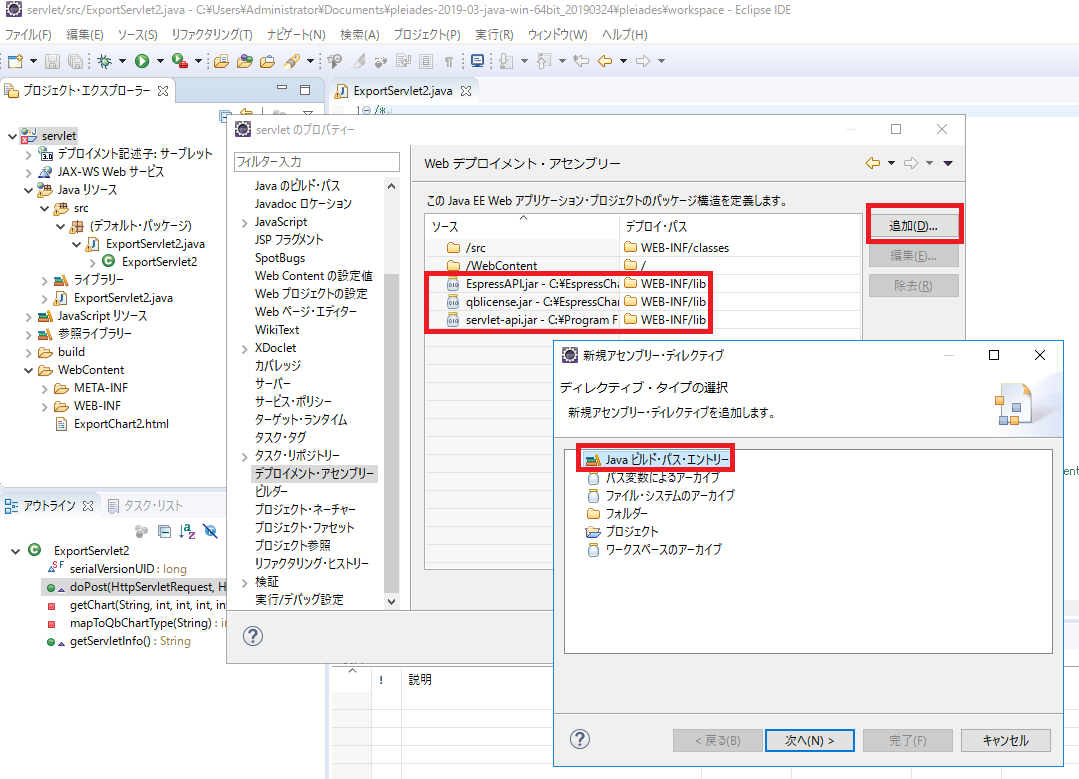Click the Save disk icon in toolbar
The height and width of the screenshot is (779, 1079).
coord(52,62)
